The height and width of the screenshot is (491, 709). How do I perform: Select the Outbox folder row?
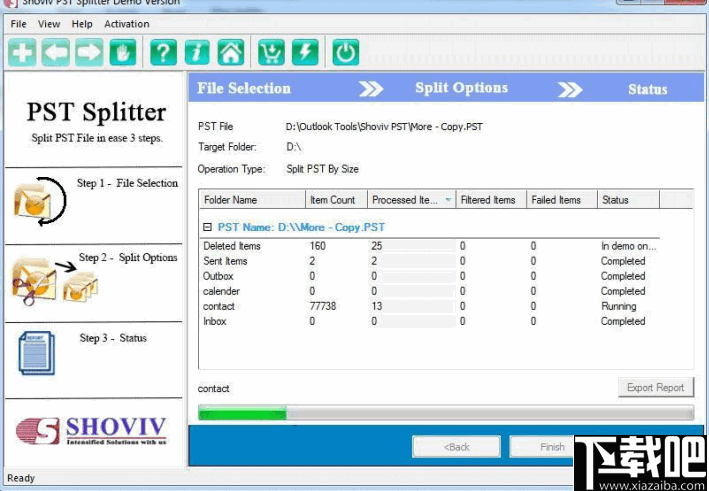(430, 276)
